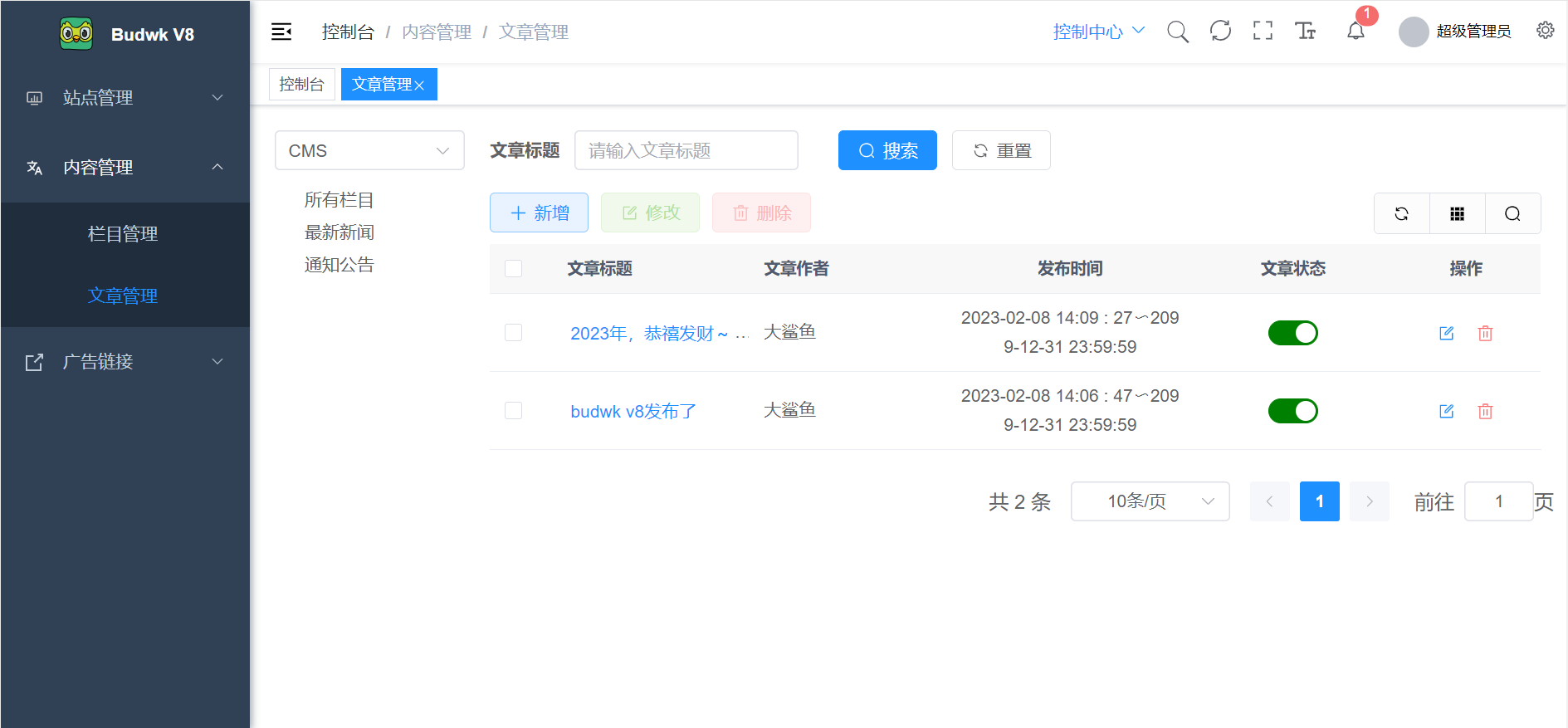Open column display grid icon in table toolbar
This screenshot has width=1568, height=728.
1457,214
